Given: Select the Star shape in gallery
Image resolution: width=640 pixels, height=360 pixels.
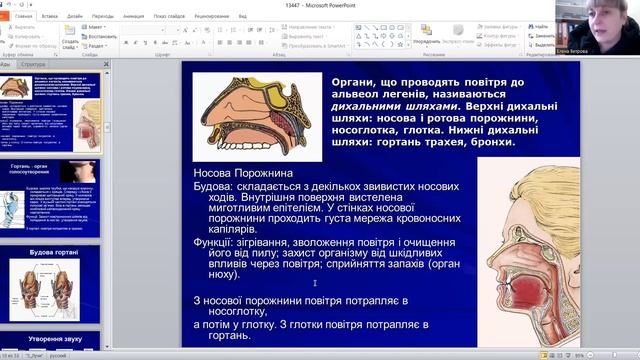Looking at the screenshot, I should [x=400, y=44].
